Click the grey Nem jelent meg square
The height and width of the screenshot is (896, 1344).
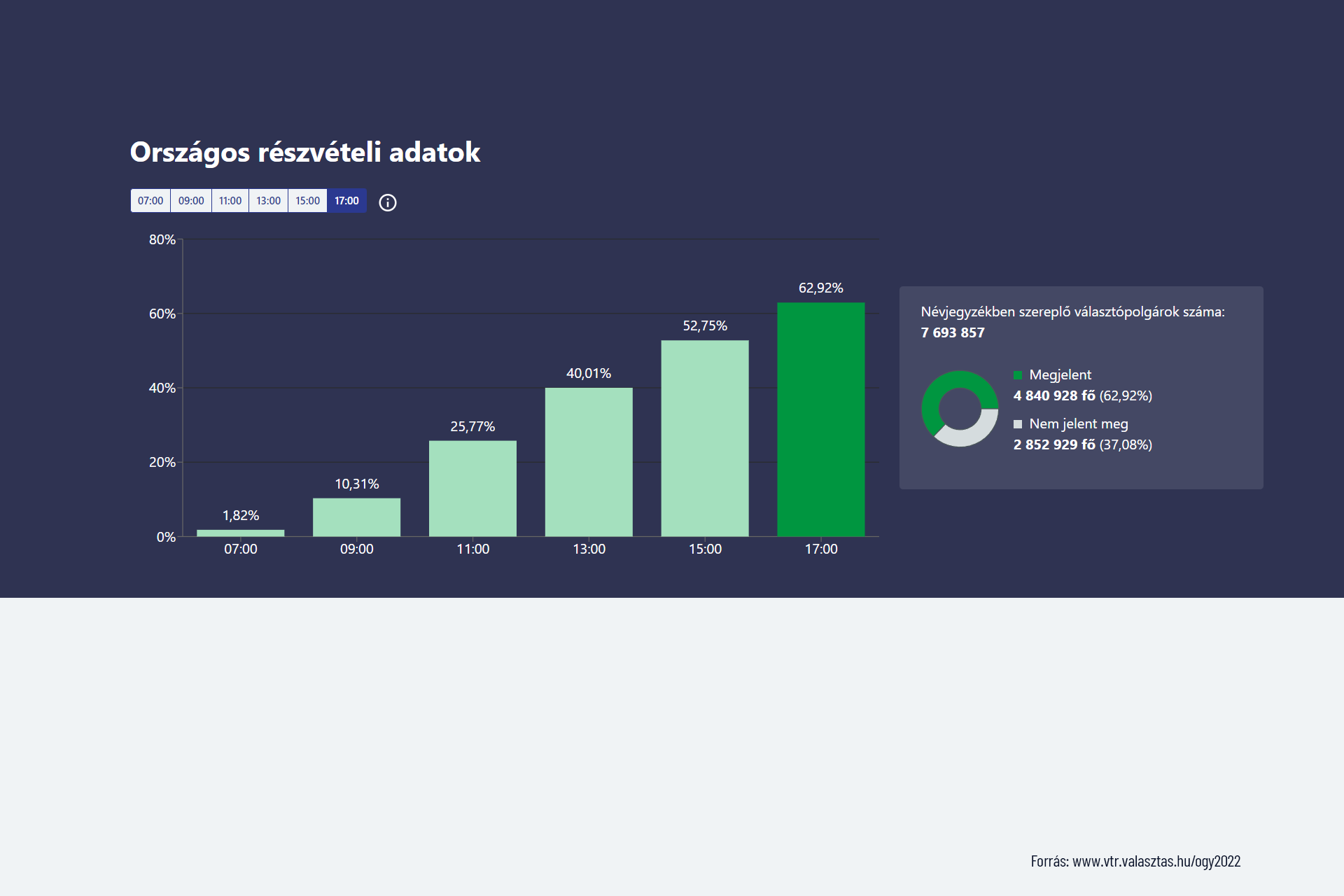pyautogui.click(x=1018, y=424)
